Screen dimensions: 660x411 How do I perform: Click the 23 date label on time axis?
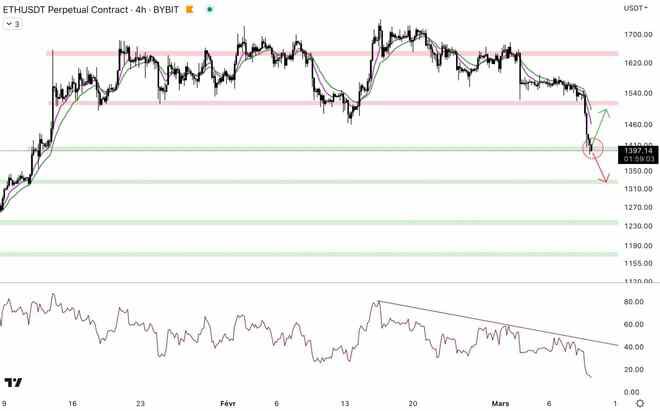pyautogui.click(x=140, y=403)
